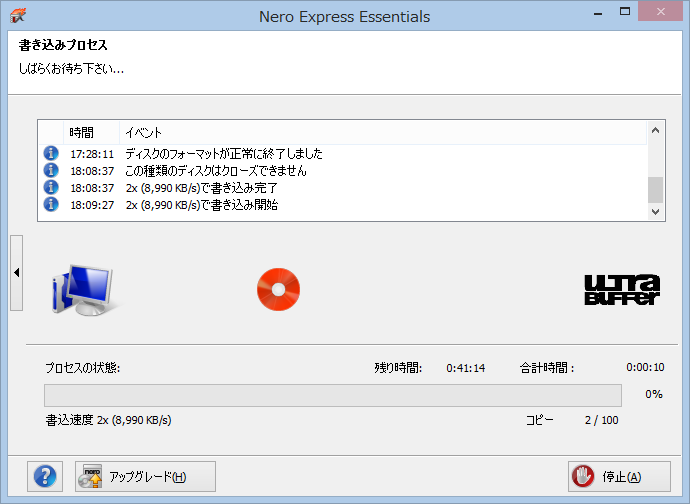Click the burn progress bar
Screen dimensions: 690x504
coord(333,395)
